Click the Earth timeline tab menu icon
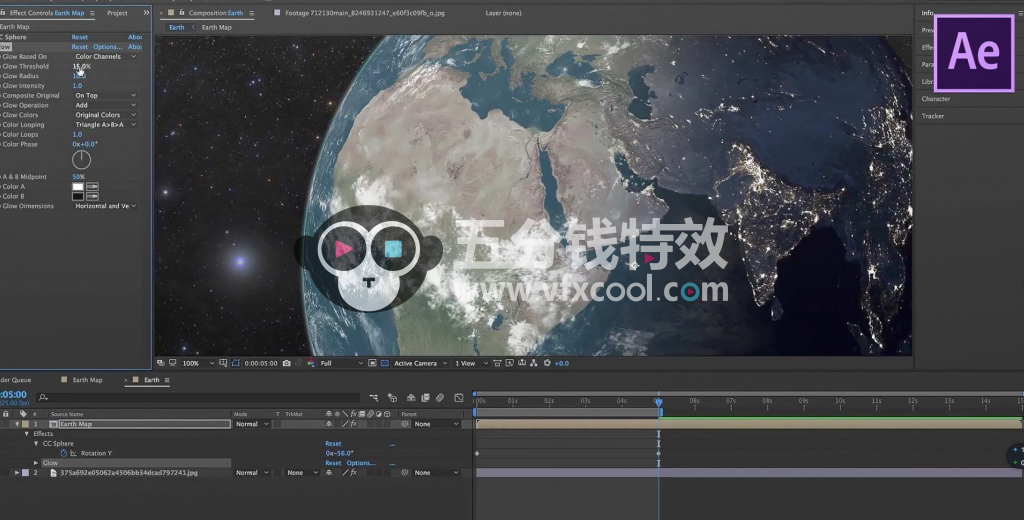1024x520 pixels. click(x=167, y=380)
